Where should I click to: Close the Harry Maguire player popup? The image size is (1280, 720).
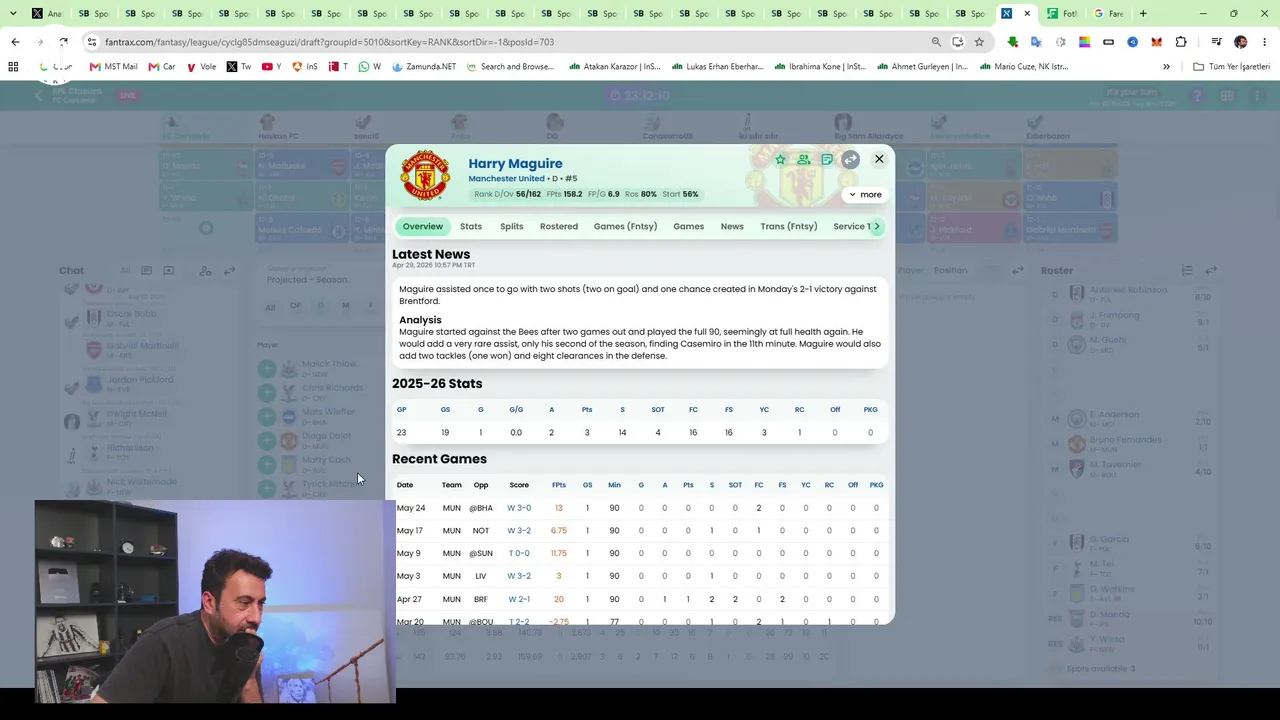pyautogui.click(x=879, y=159)
